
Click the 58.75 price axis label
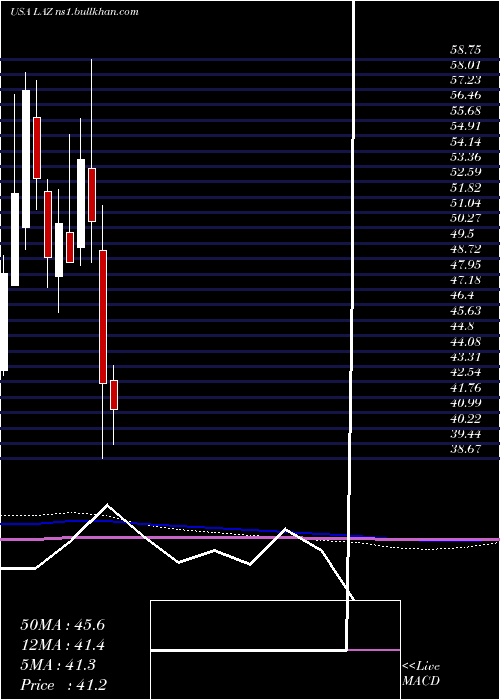click(465, 50)
